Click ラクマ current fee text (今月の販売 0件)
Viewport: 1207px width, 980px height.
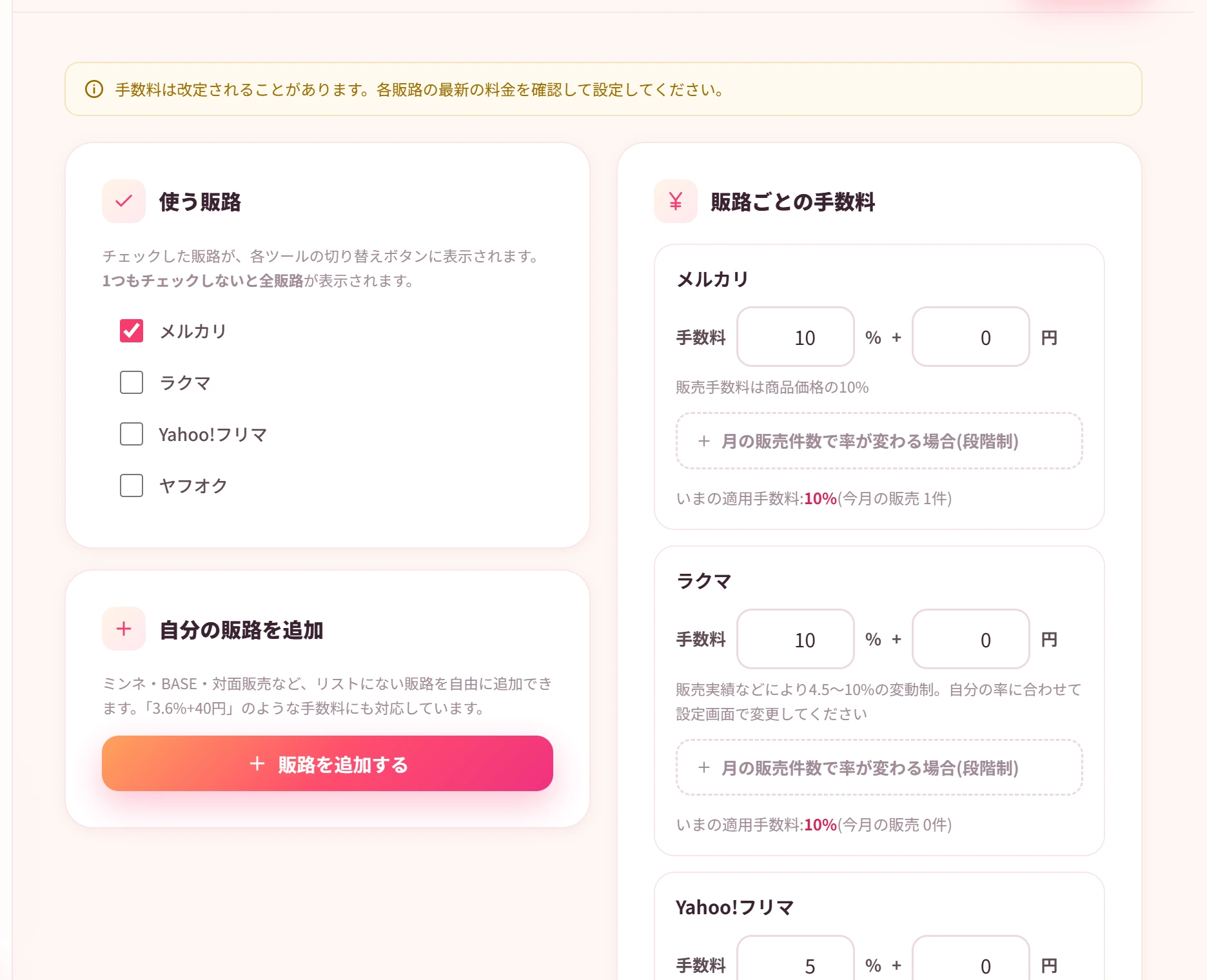tap(814, 825)
